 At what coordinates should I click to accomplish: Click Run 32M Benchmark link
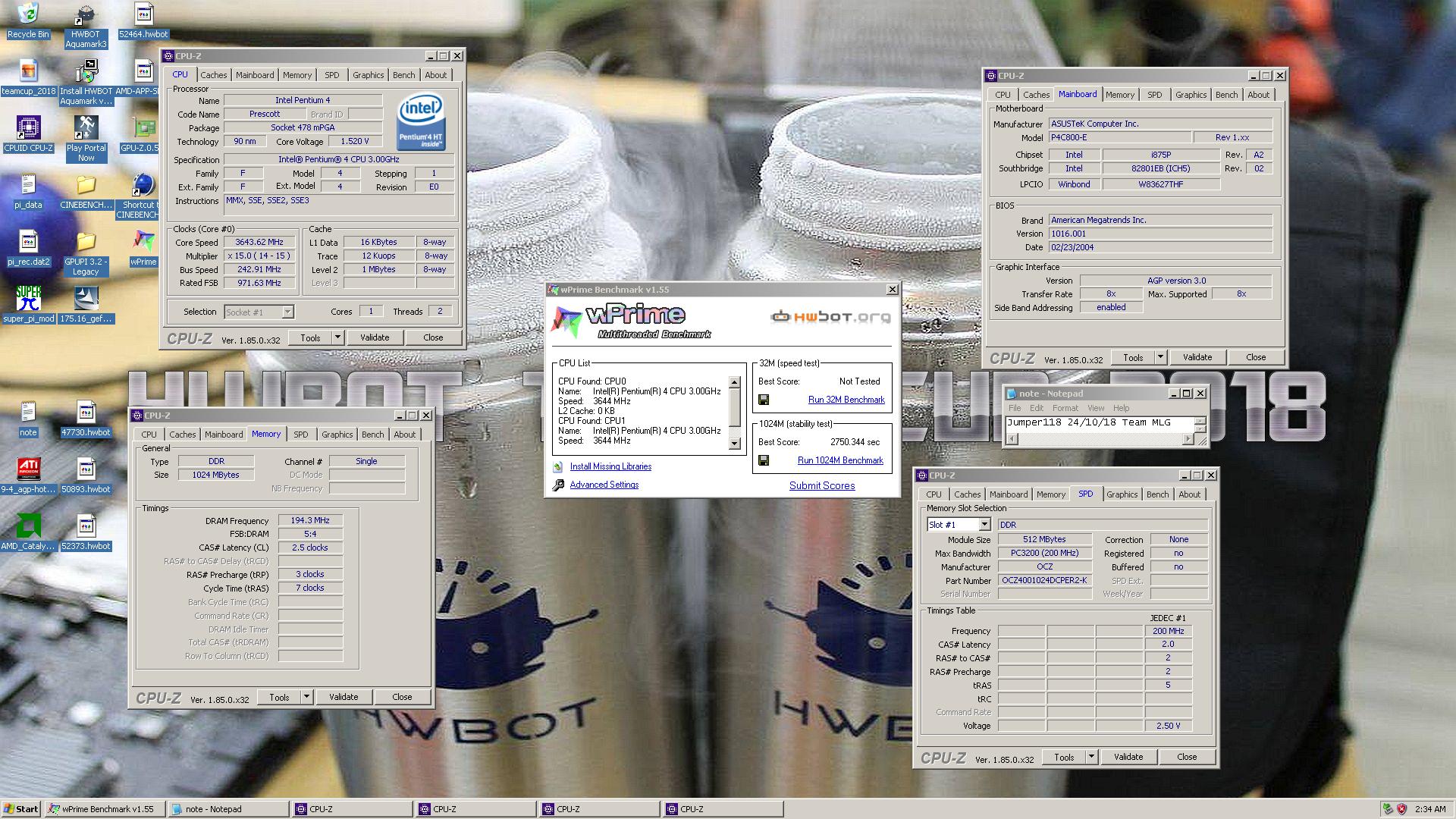coord(846,400)
